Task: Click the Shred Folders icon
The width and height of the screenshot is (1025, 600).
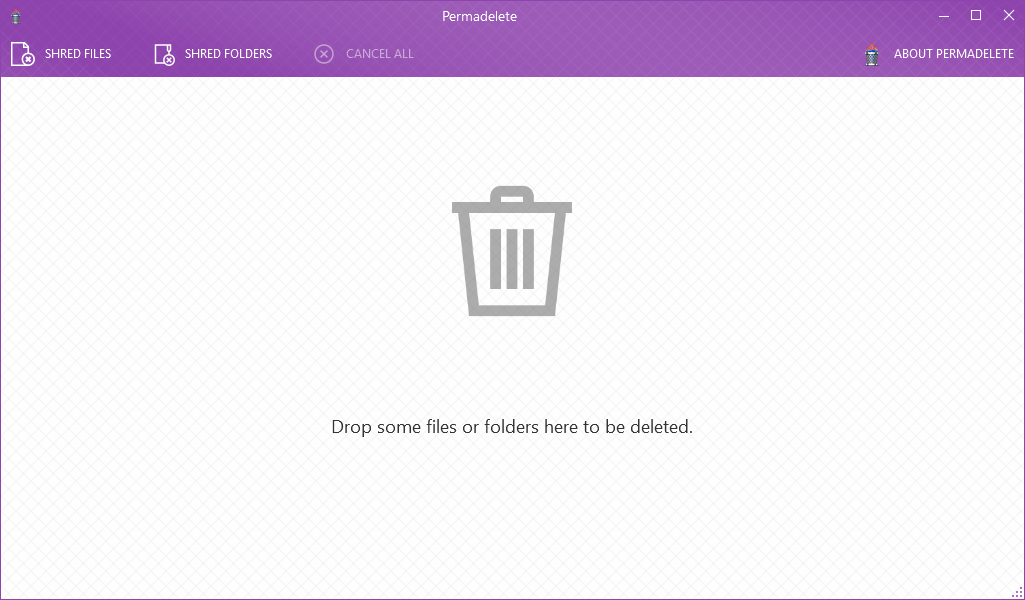Action: [x=164, y=54]
